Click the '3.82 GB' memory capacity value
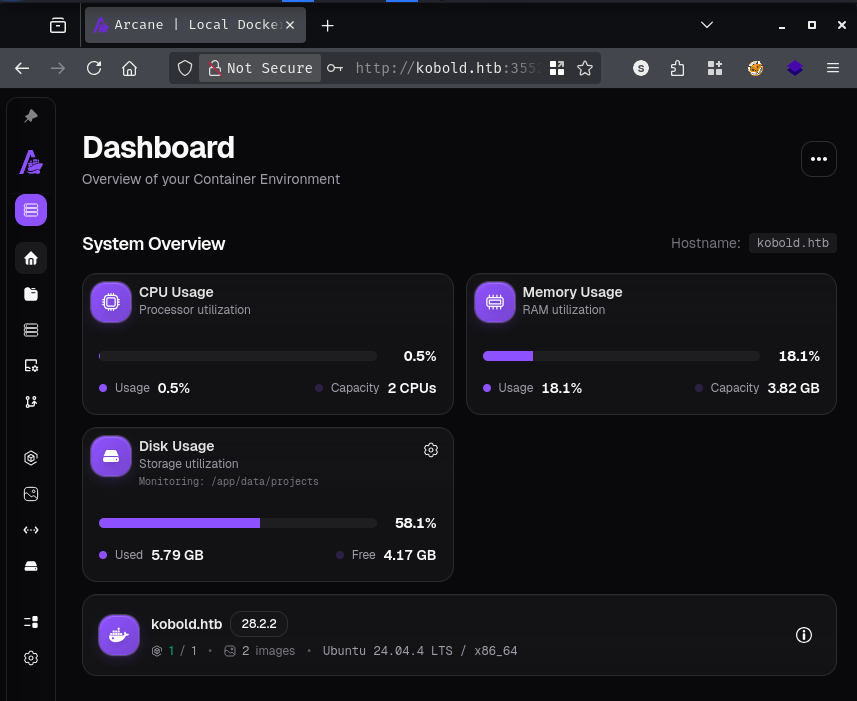857x701 pixels. [794, 388]
